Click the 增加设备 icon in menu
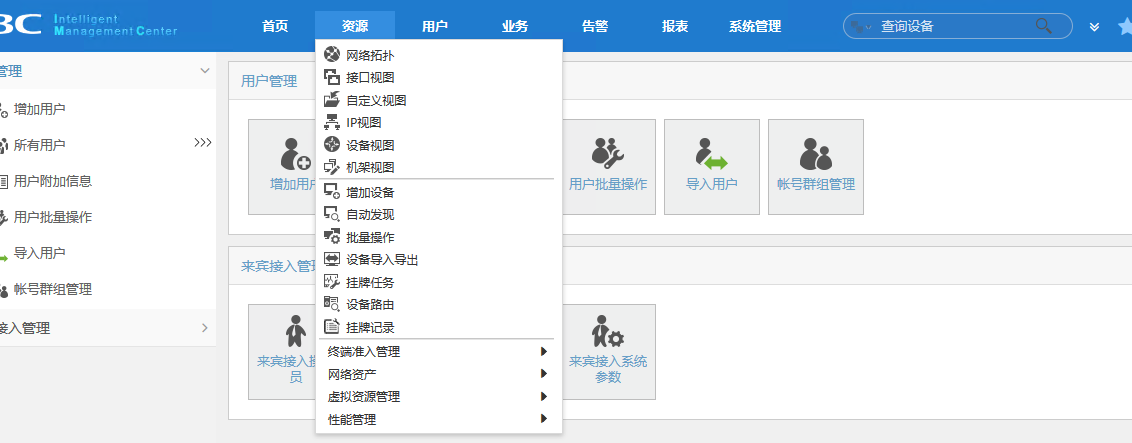The width and height of the screenshot is (1132, 443). 331,192
